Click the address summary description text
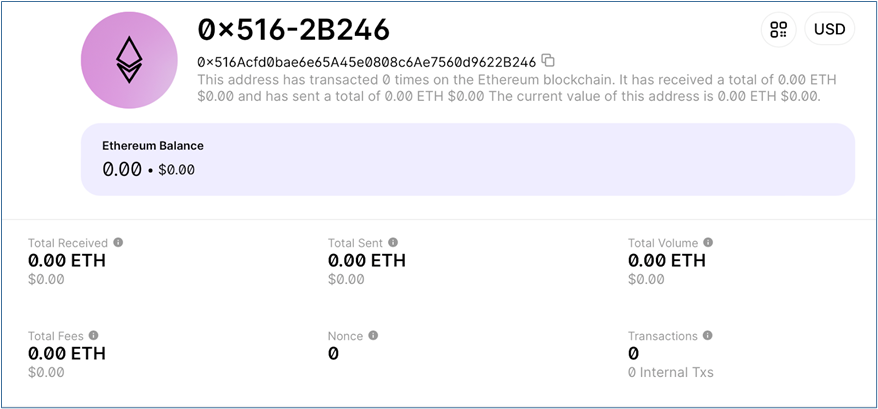Screen dimensions: 878x409 point(517,88)
